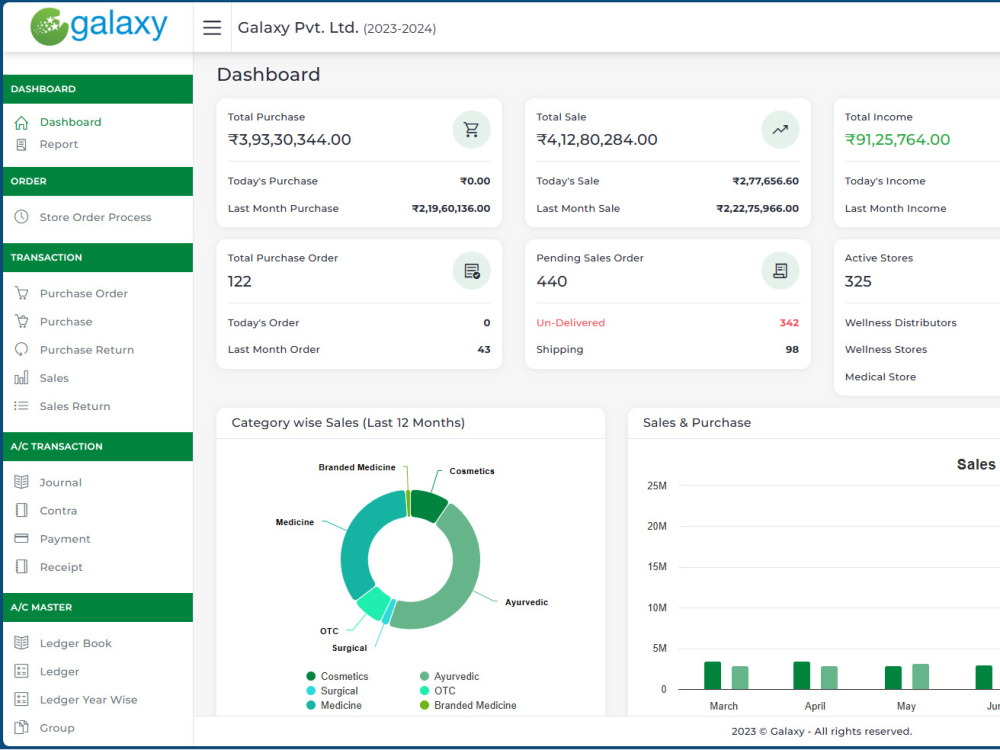Click the Purchase Order cart icon
Screen dimensions: 1000x750
point(22,293)
